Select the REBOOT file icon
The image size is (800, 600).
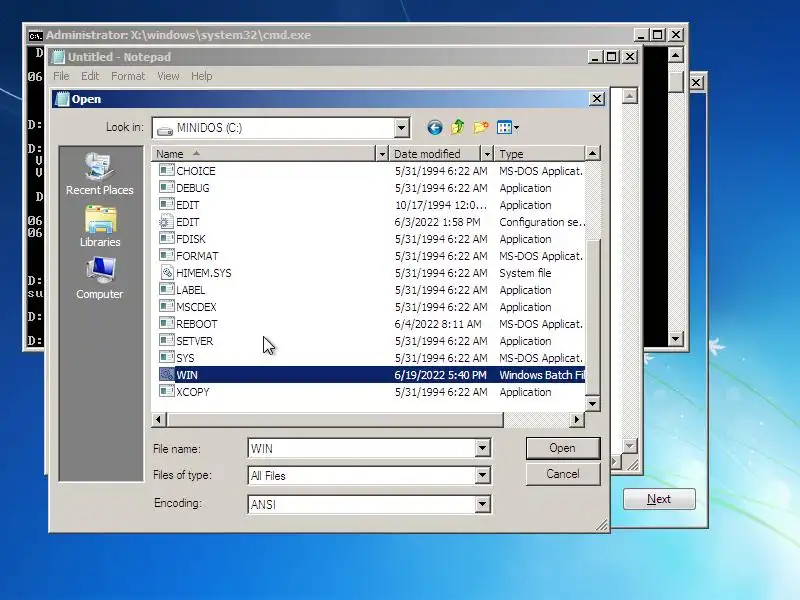coord(166,323)
